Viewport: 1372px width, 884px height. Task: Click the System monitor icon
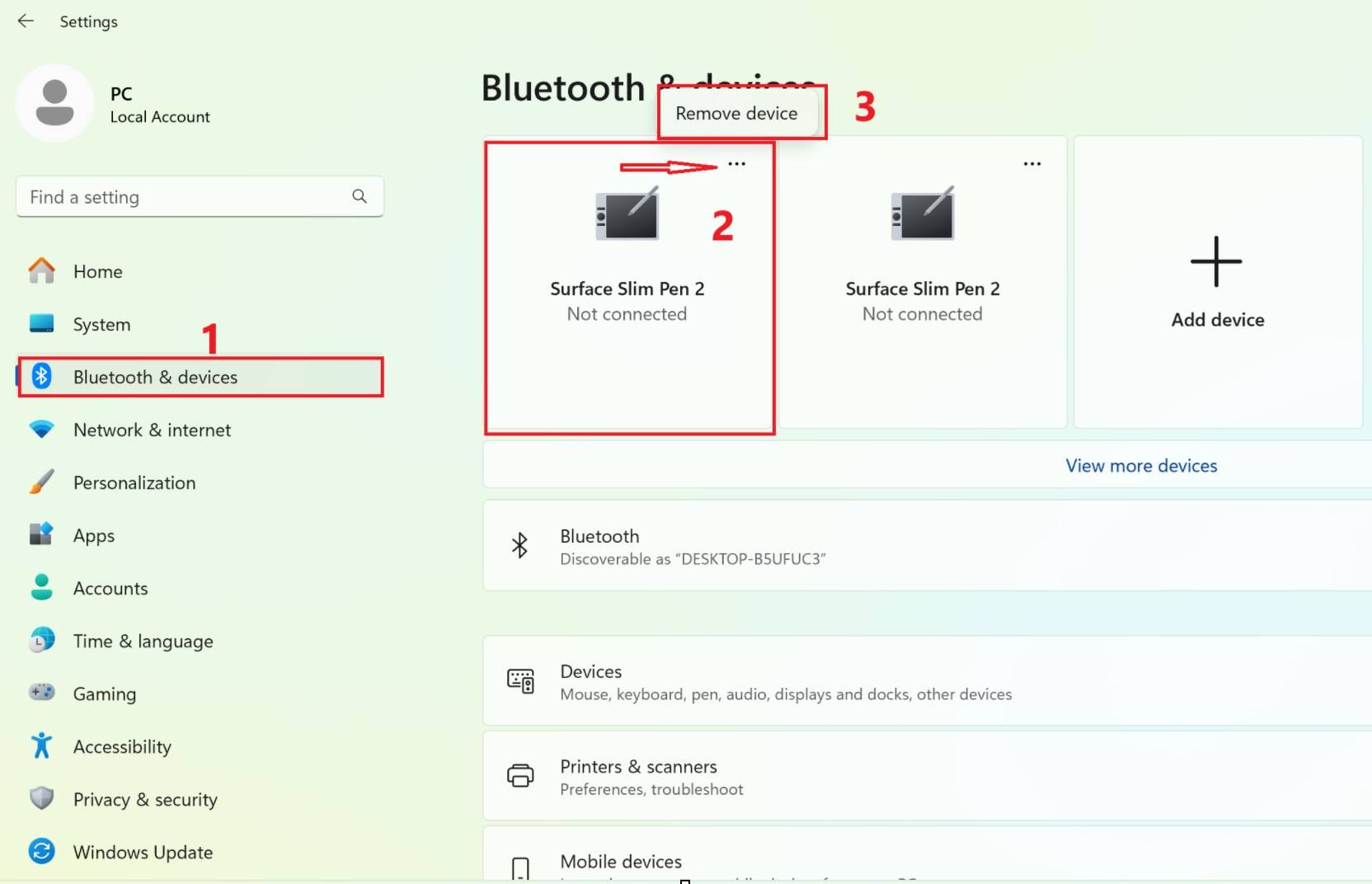(x=41, y=324)
